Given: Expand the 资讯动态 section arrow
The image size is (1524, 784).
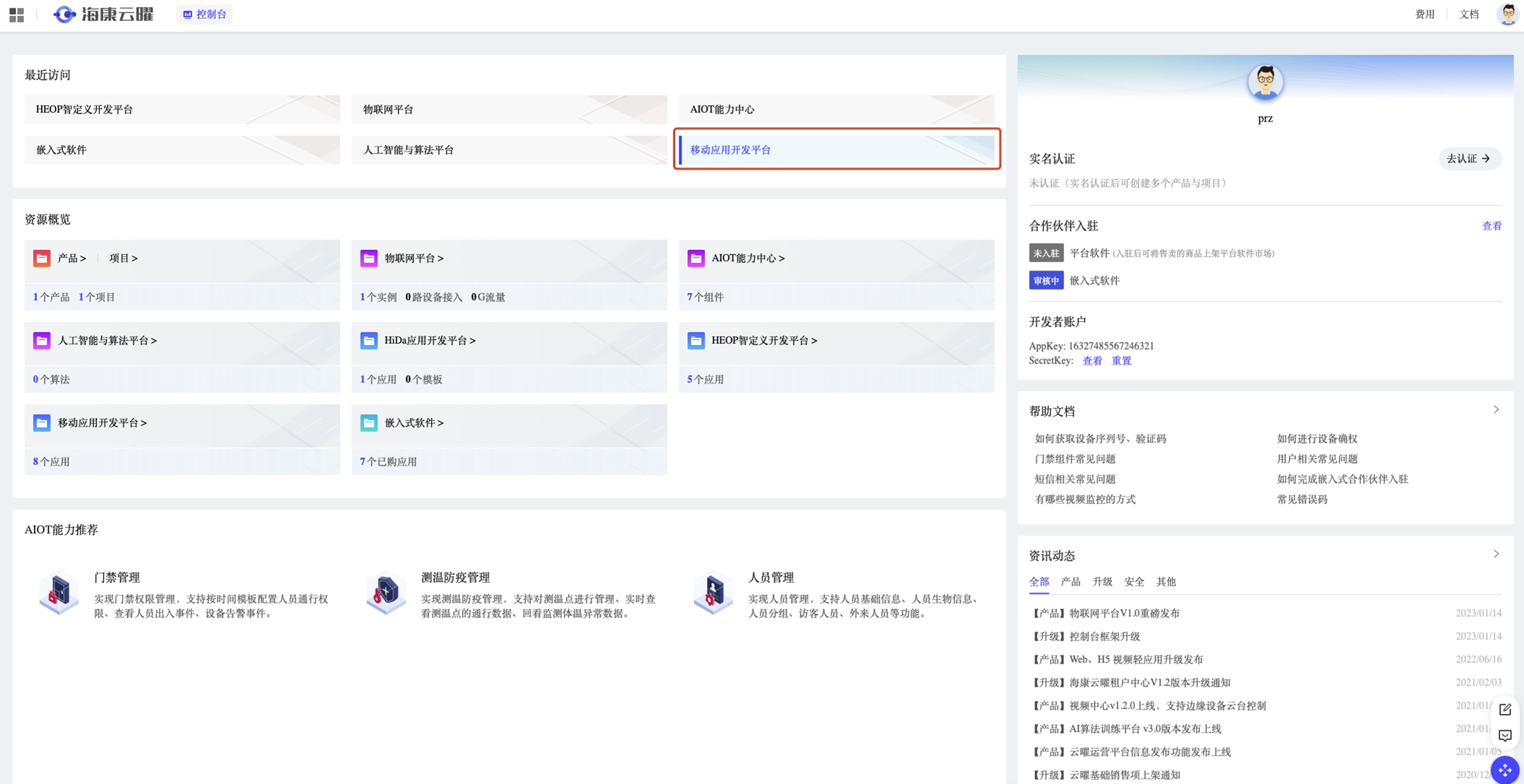Looking at the screenshot, I should tap(1496, 554).
